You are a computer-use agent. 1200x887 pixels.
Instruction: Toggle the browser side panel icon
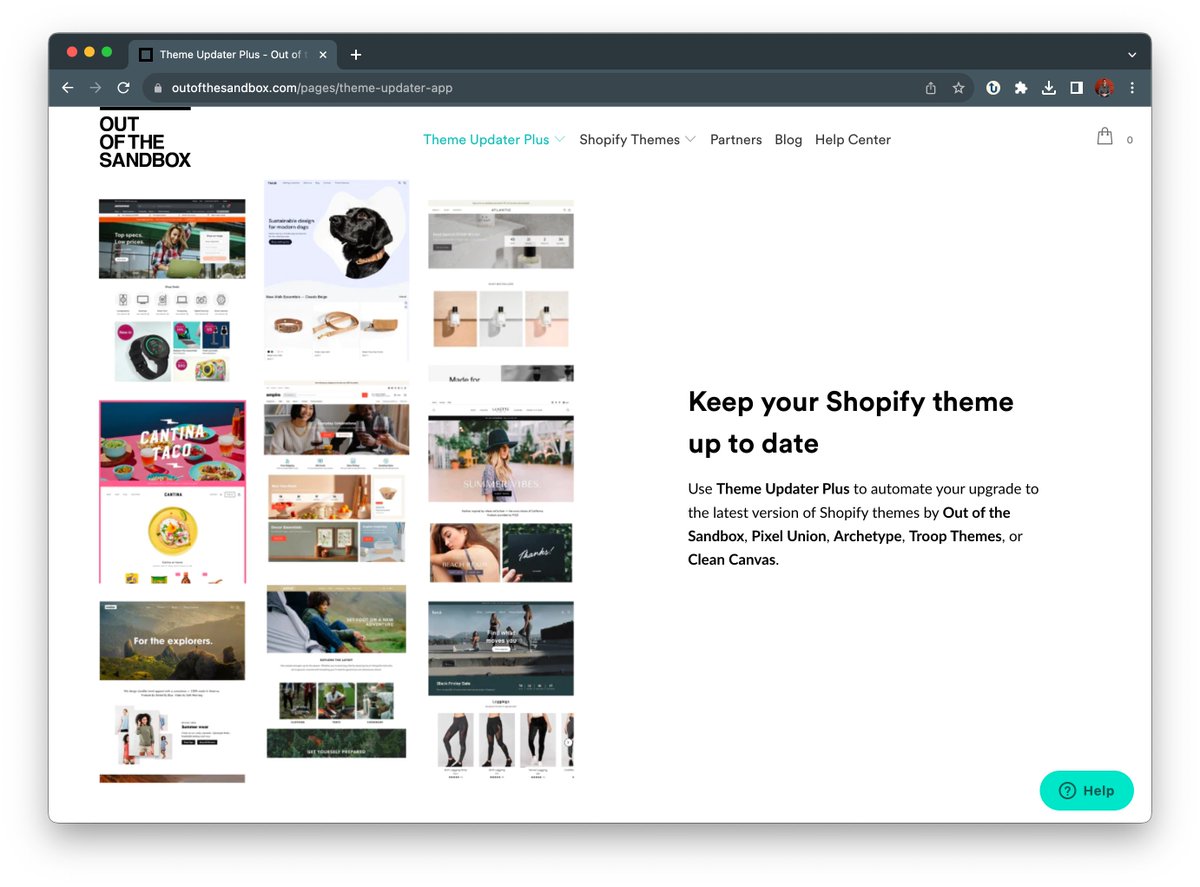coord(1076,88)
